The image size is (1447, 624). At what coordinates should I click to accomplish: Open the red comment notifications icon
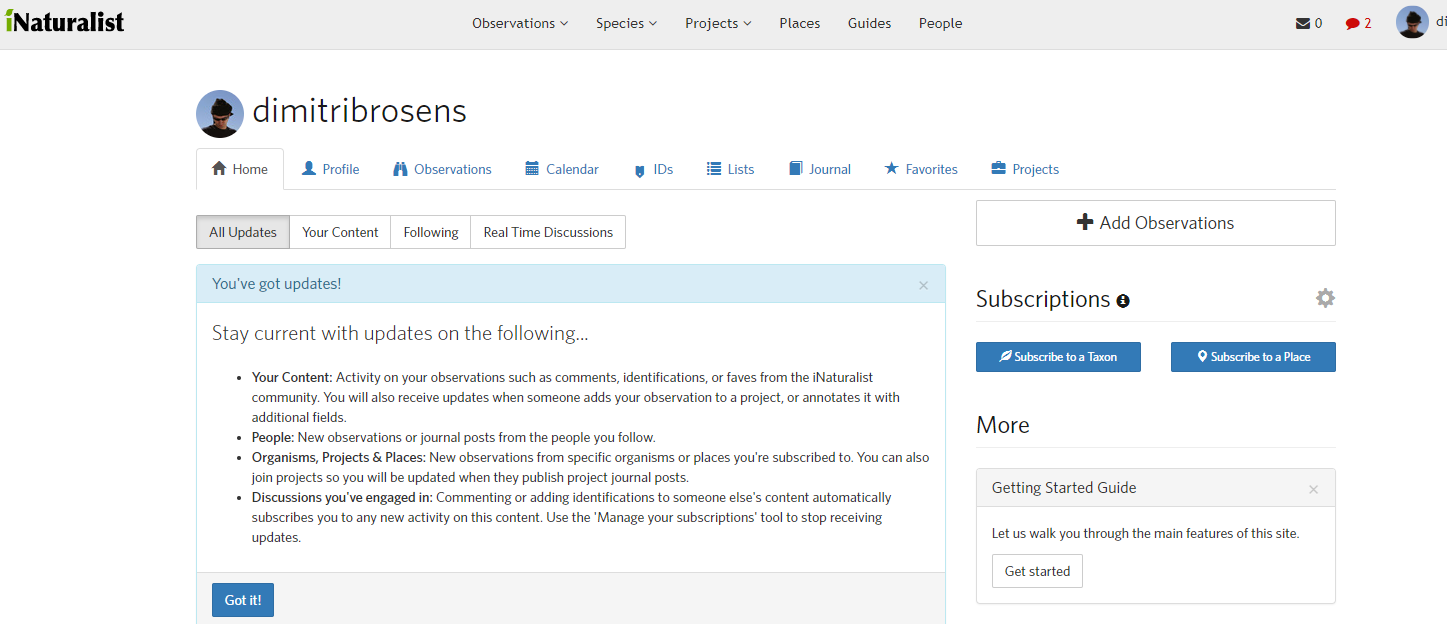click(x=1352, y=23)
